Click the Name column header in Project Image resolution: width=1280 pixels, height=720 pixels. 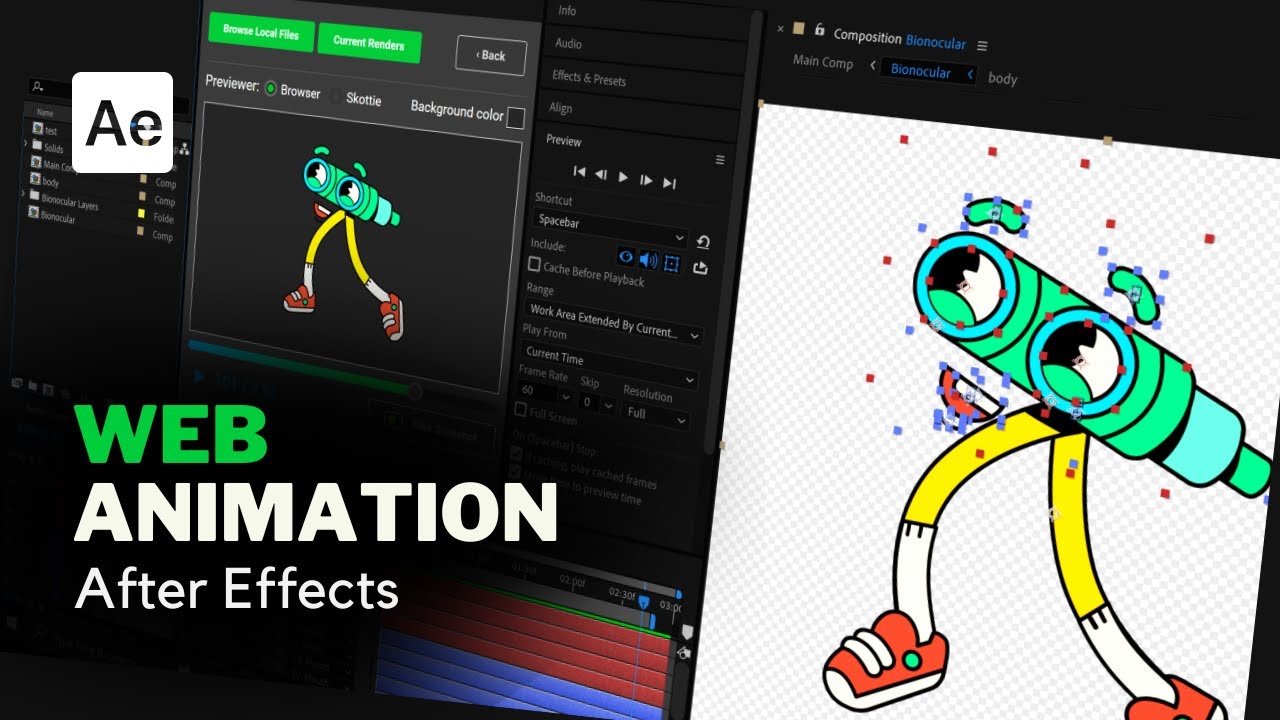coord(45,112)
